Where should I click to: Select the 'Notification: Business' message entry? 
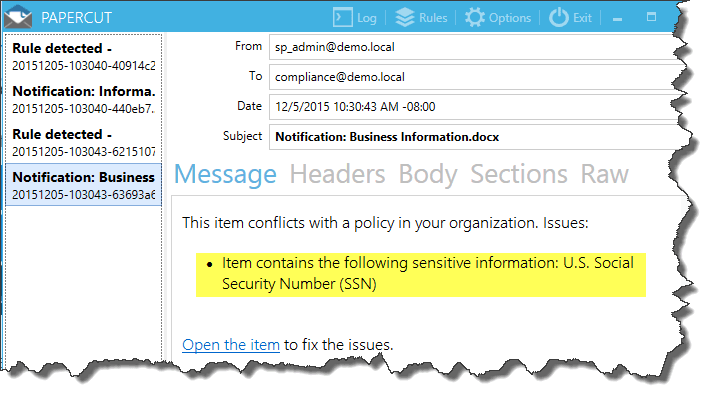click(x=84, y=185)
